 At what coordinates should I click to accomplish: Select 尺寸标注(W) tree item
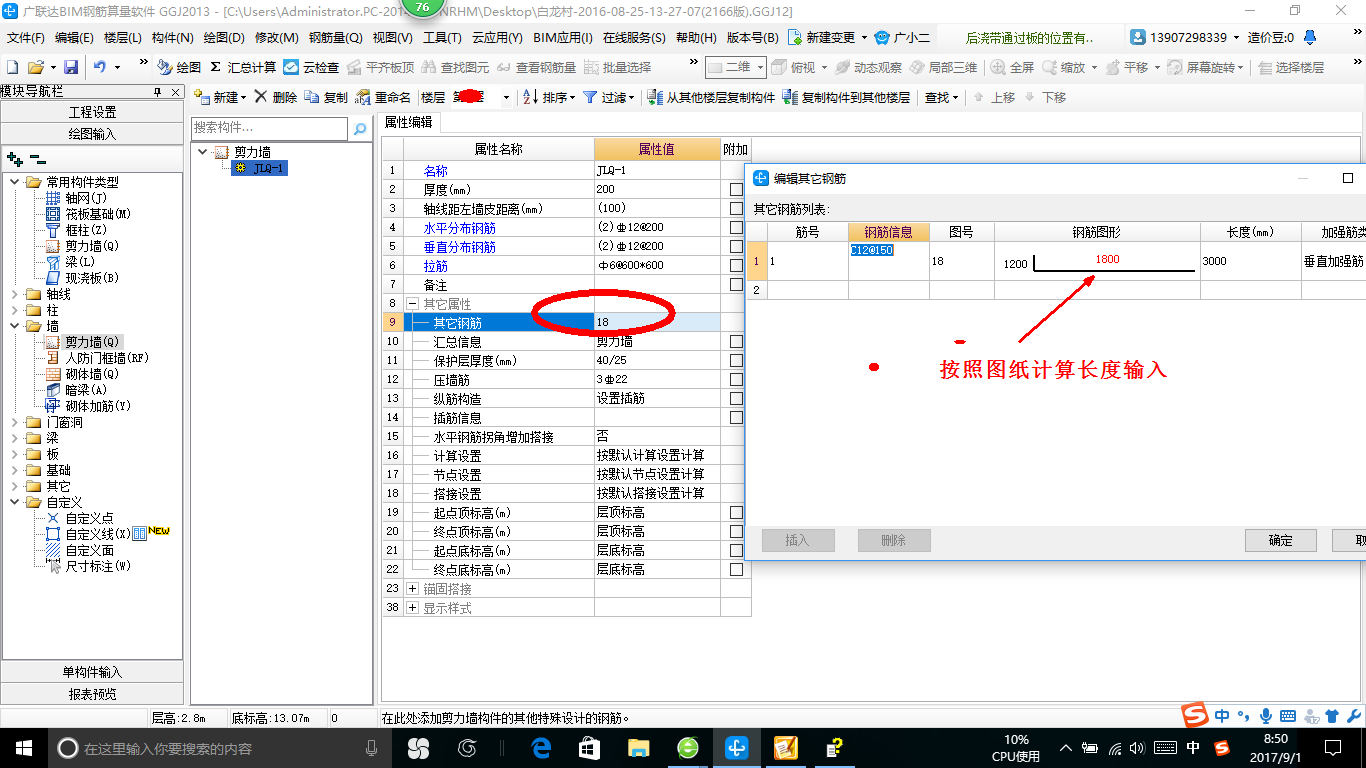98,566
